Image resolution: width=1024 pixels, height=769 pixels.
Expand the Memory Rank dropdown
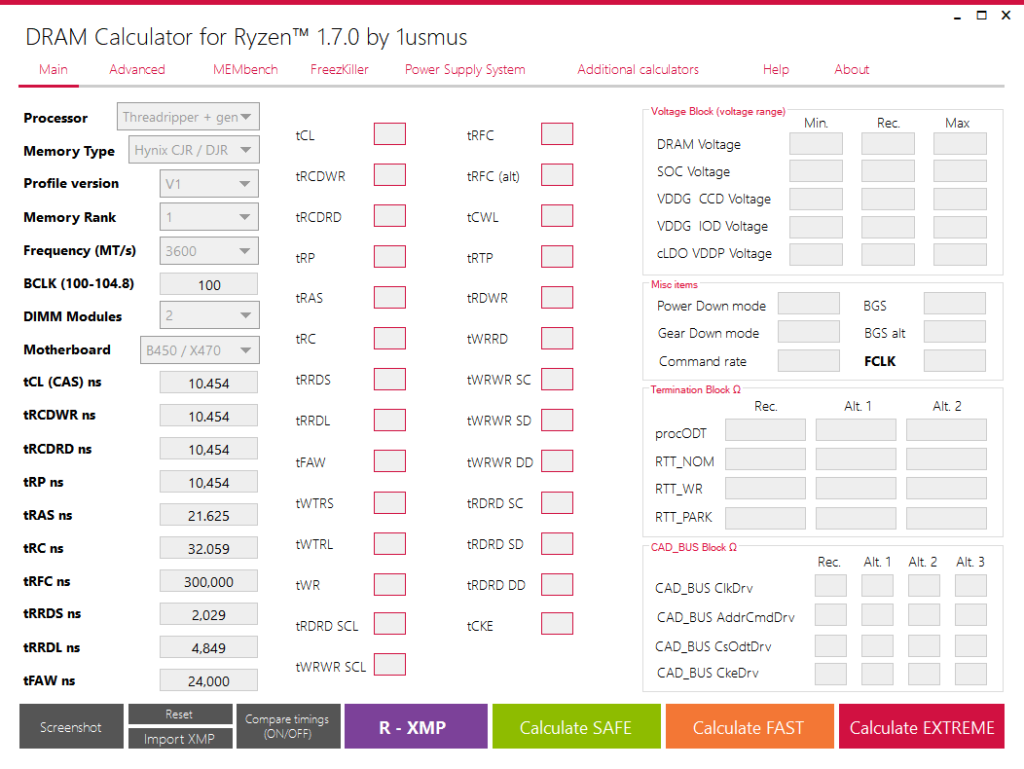click(x=209, y=217)
